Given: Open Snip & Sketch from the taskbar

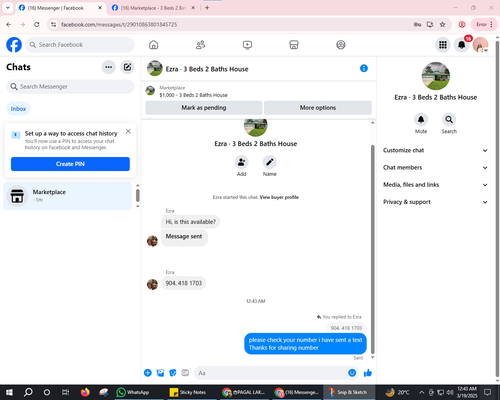Looking at the screenshot, I should point(348,392).
